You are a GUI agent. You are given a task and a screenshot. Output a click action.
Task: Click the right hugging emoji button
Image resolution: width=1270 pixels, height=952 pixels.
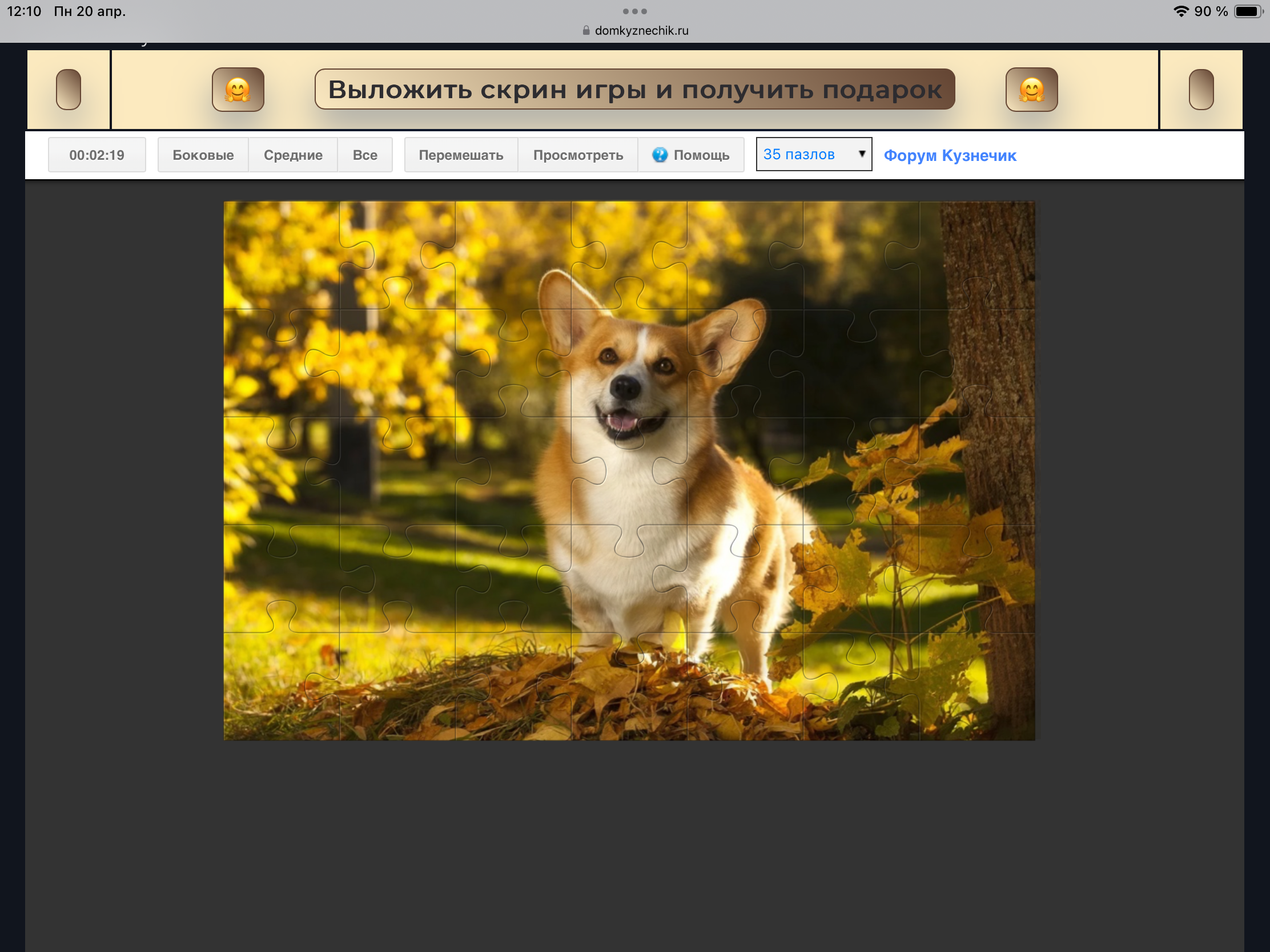1031,90
